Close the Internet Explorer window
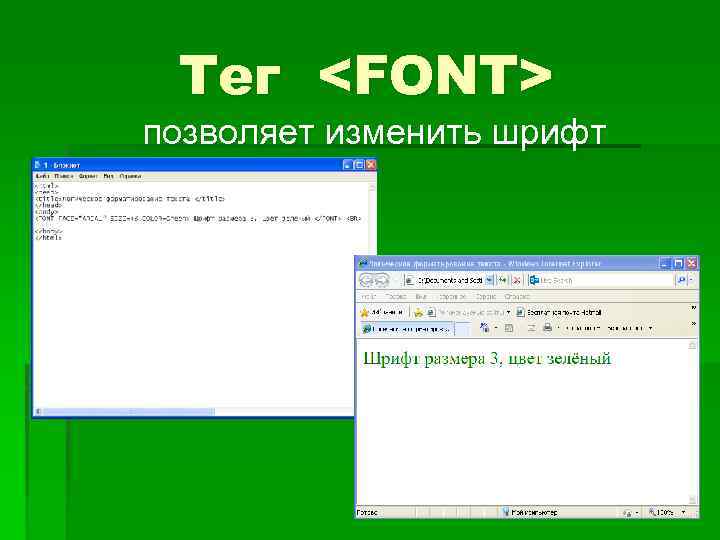The height and width of the screenshot is (540, 720). click(692, 264)
